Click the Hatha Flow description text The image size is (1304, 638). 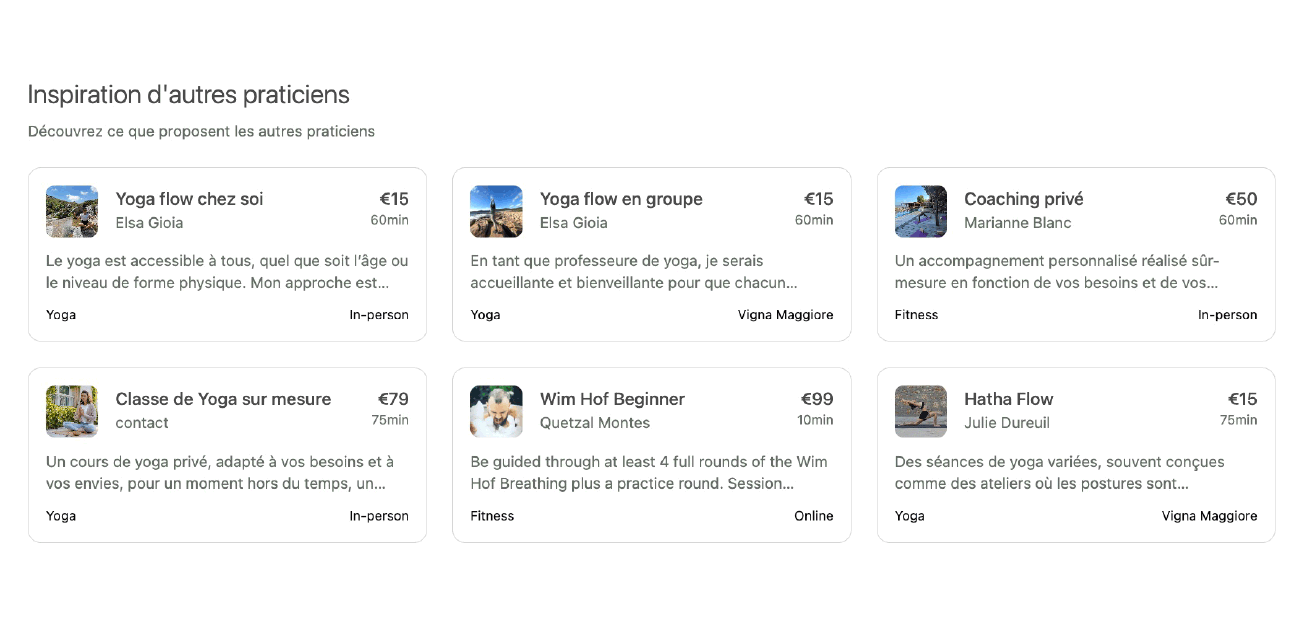(1058, 473)
